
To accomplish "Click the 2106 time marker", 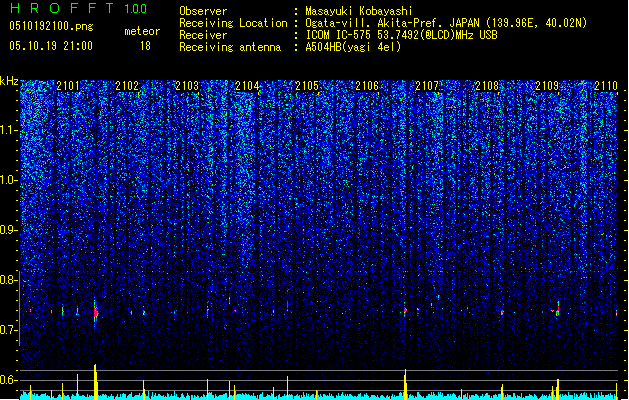I will pos(367,85).
